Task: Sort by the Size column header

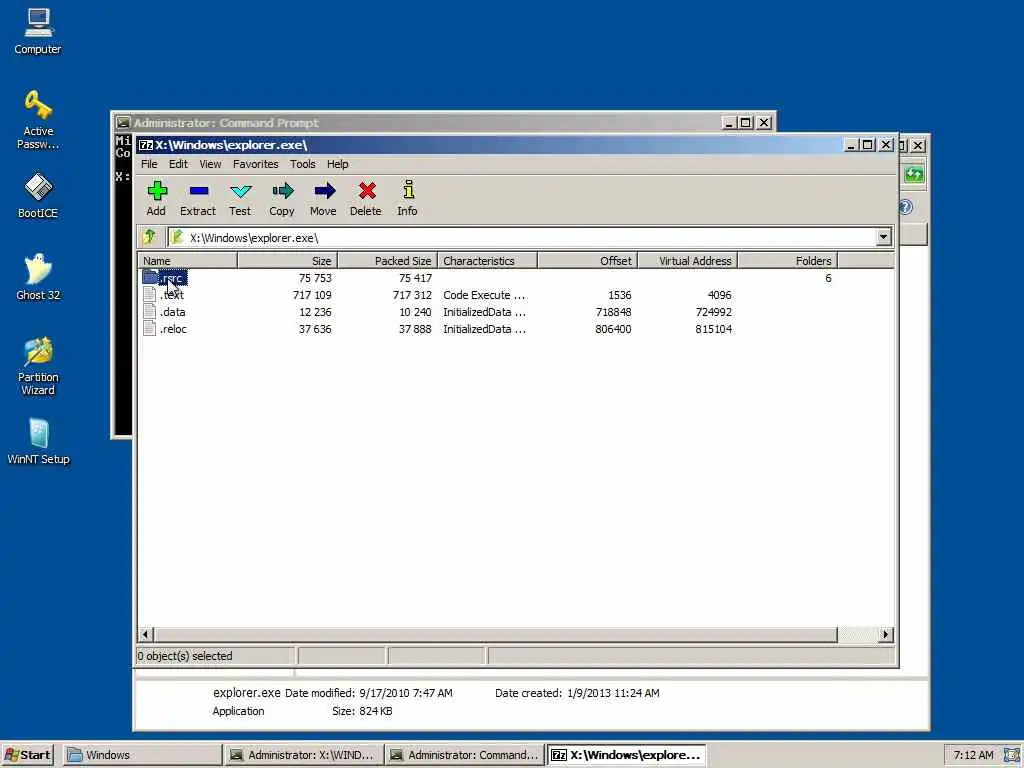Action: [287, 261]
